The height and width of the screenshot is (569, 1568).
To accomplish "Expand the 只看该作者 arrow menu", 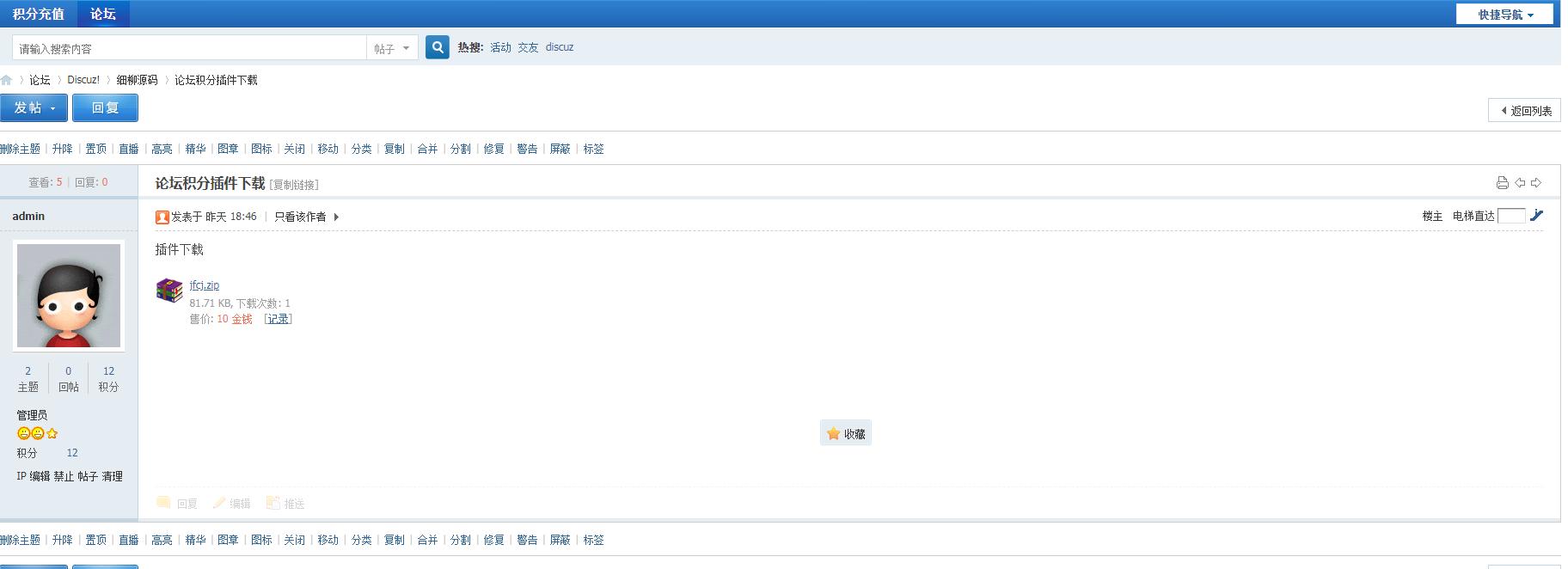I will pos(336,217).
